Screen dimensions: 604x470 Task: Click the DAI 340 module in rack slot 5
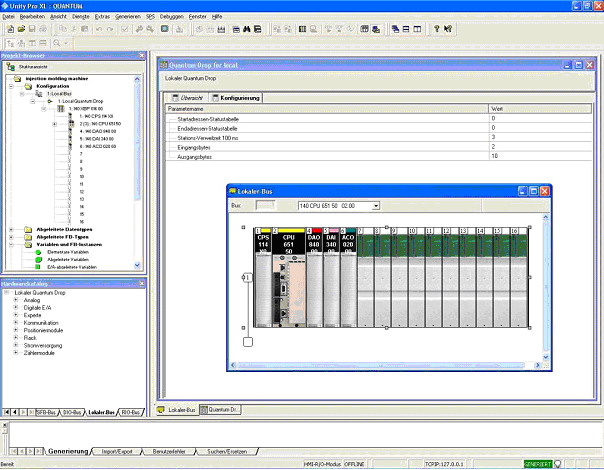point(331,277)
